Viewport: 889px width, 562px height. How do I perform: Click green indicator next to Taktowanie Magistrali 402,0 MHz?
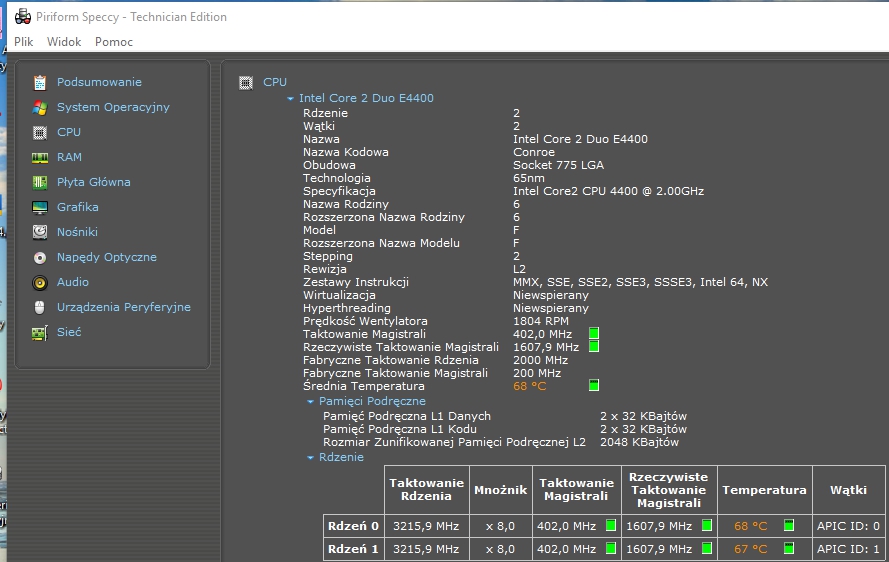(x=594, y=333)
